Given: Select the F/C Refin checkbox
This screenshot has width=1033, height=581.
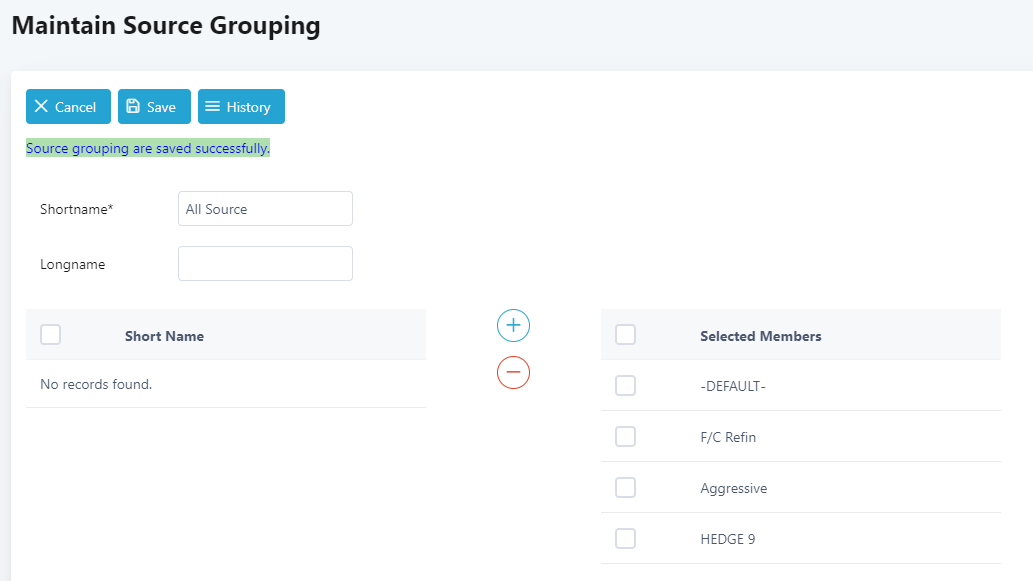Looking at the screenshot, I should coord(626,437).
